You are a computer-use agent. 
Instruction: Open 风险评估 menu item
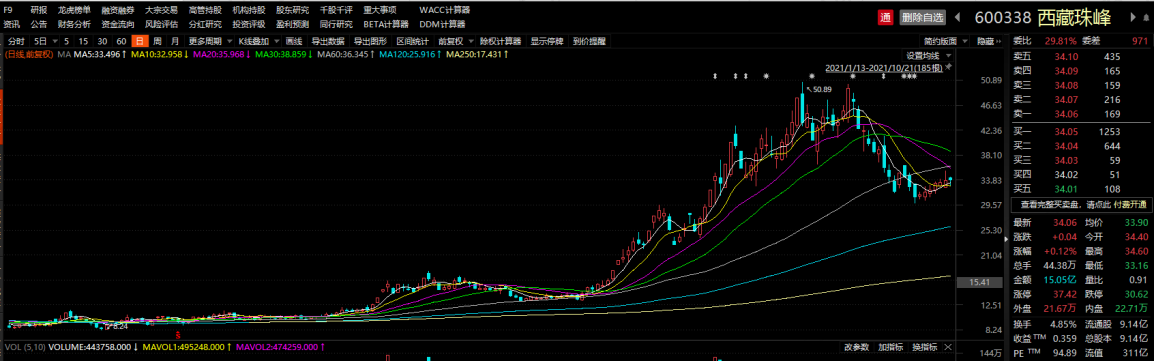[x=161, y=24]
